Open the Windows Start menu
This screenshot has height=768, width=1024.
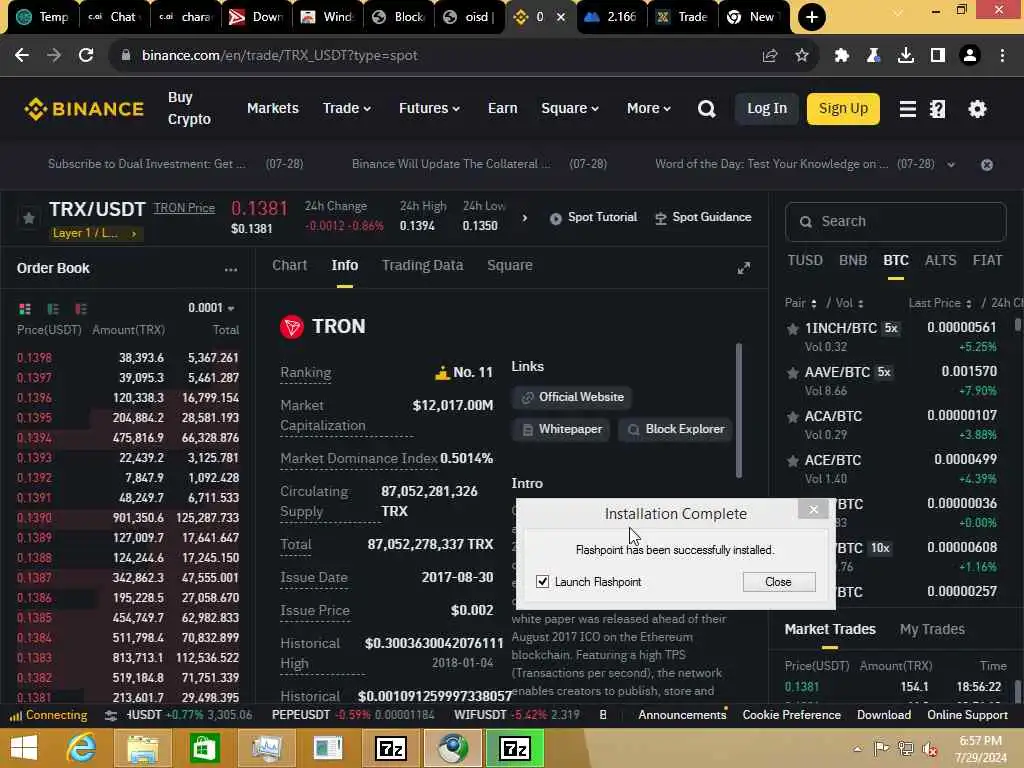(24, 748)
